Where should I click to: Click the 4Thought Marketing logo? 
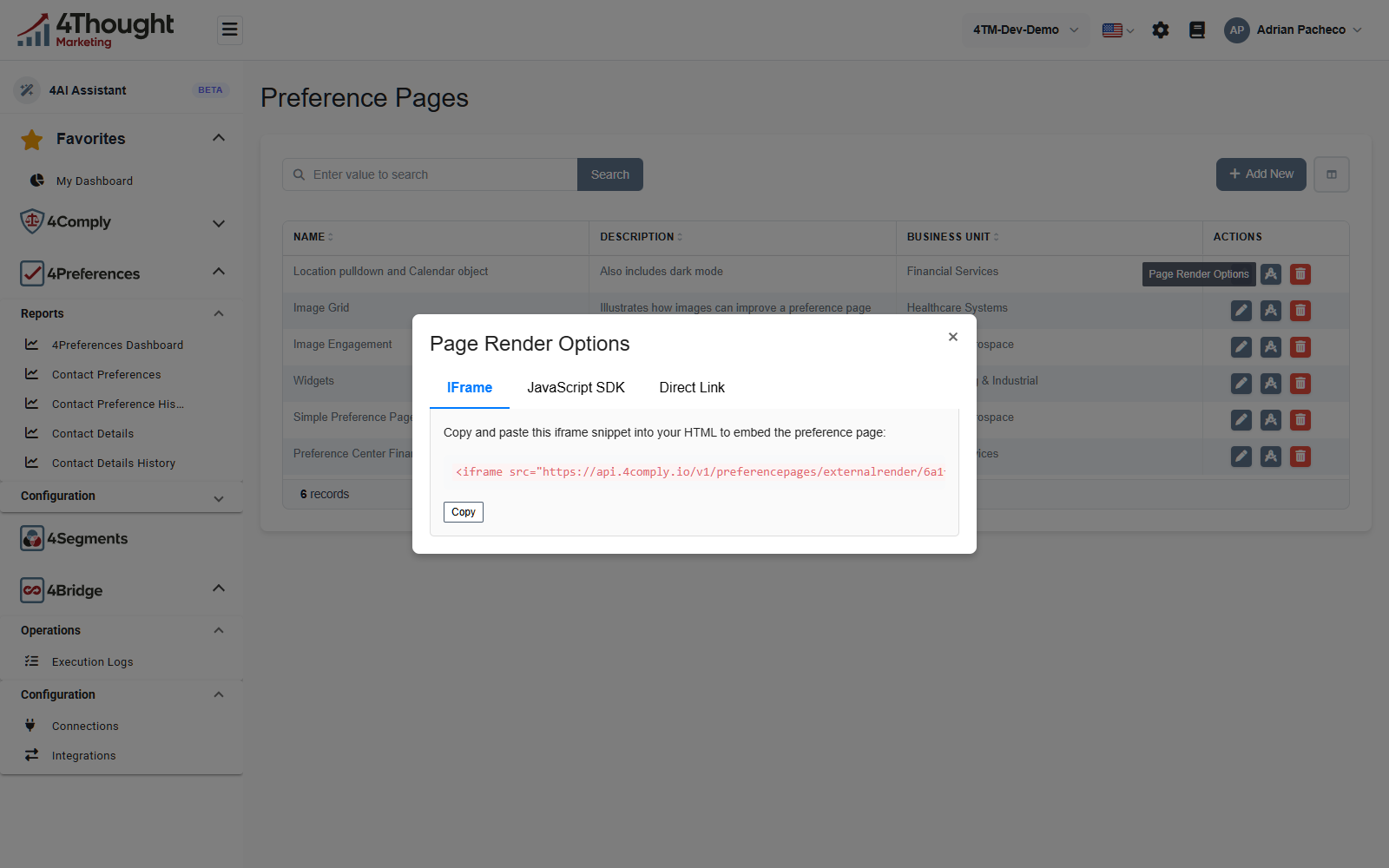click(x=95, y=30)
